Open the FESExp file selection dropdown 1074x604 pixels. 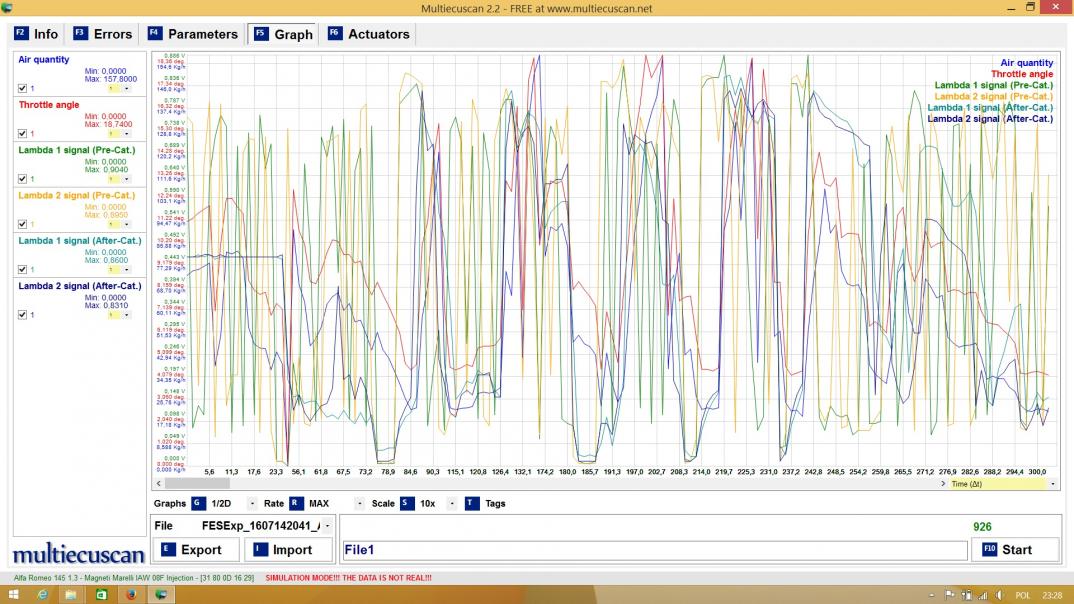(327, 526)
